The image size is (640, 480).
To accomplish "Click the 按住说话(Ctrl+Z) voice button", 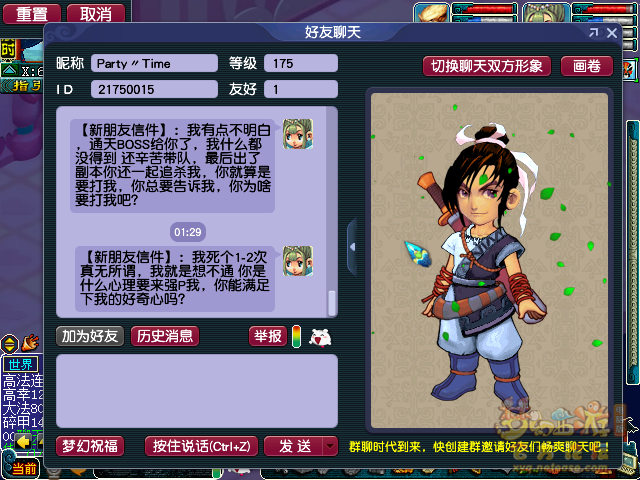I will point(201,447).
